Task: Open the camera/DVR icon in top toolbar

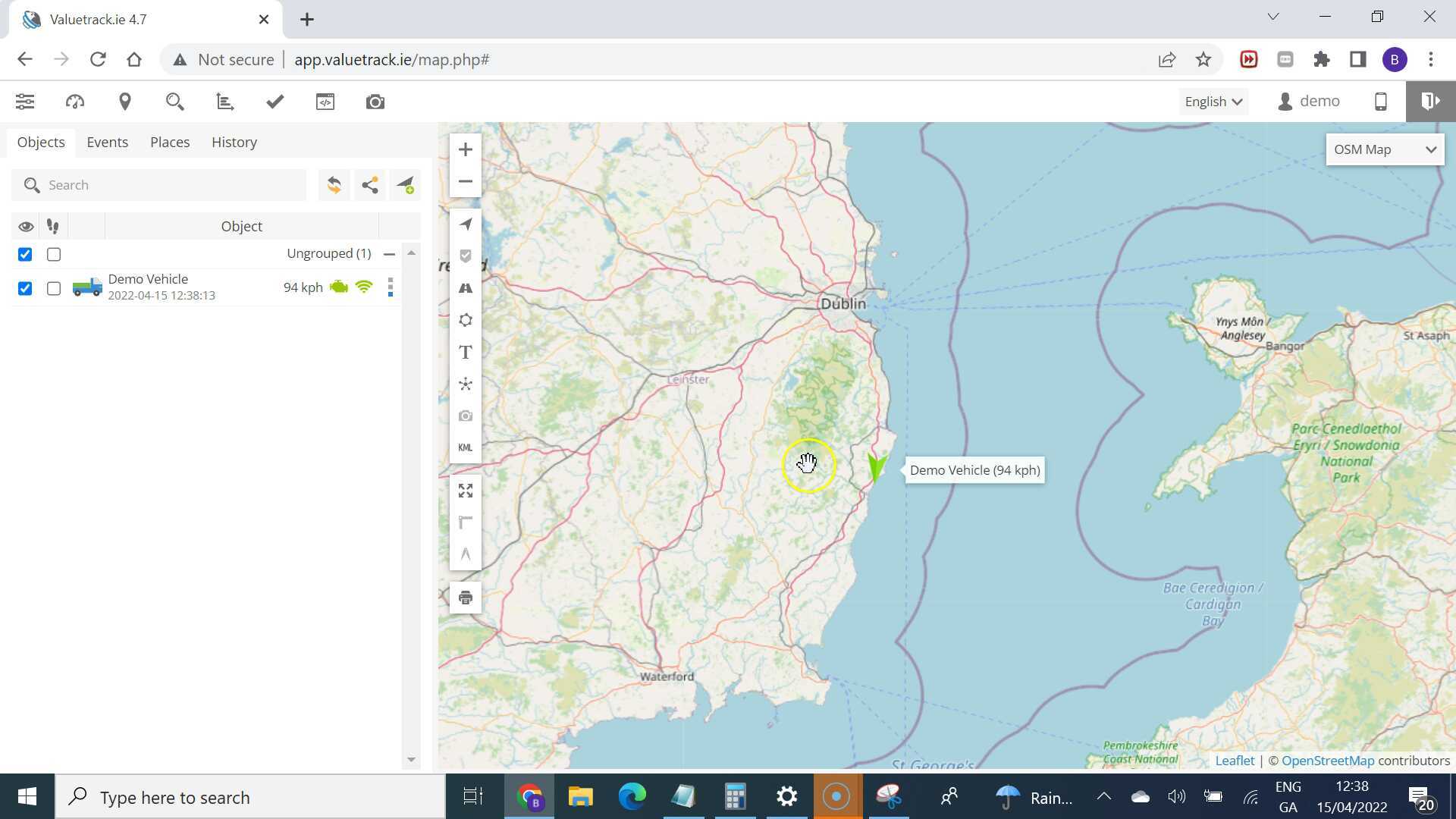Action: tap(375, 101)
